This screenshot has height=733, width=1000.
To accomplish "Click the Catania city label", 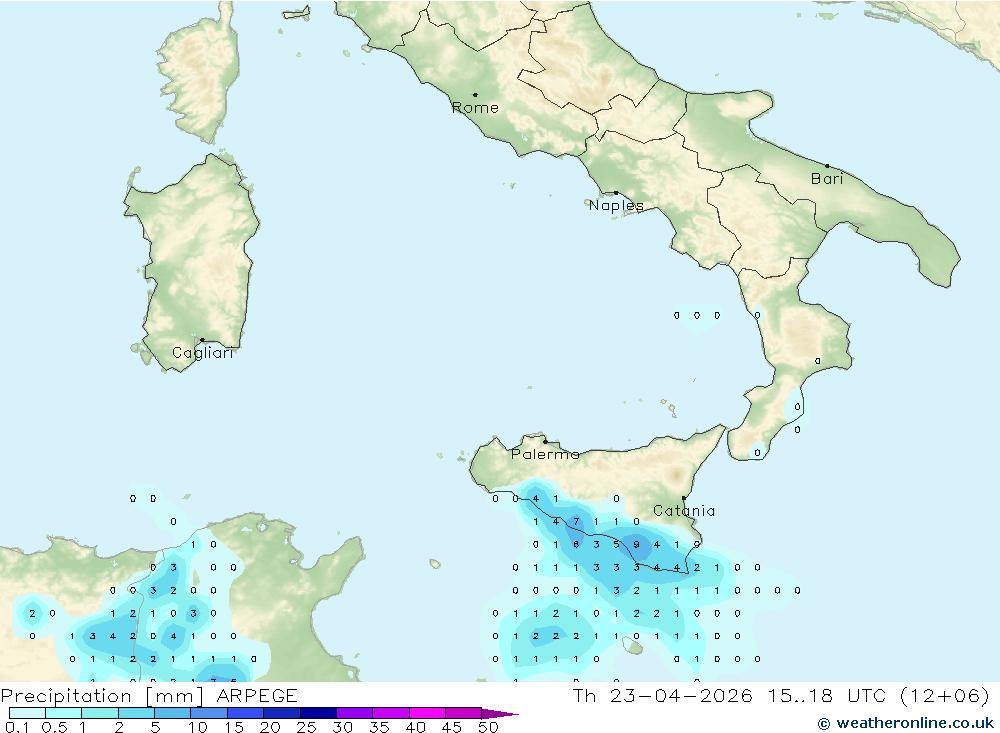I will tap(684, 510).
